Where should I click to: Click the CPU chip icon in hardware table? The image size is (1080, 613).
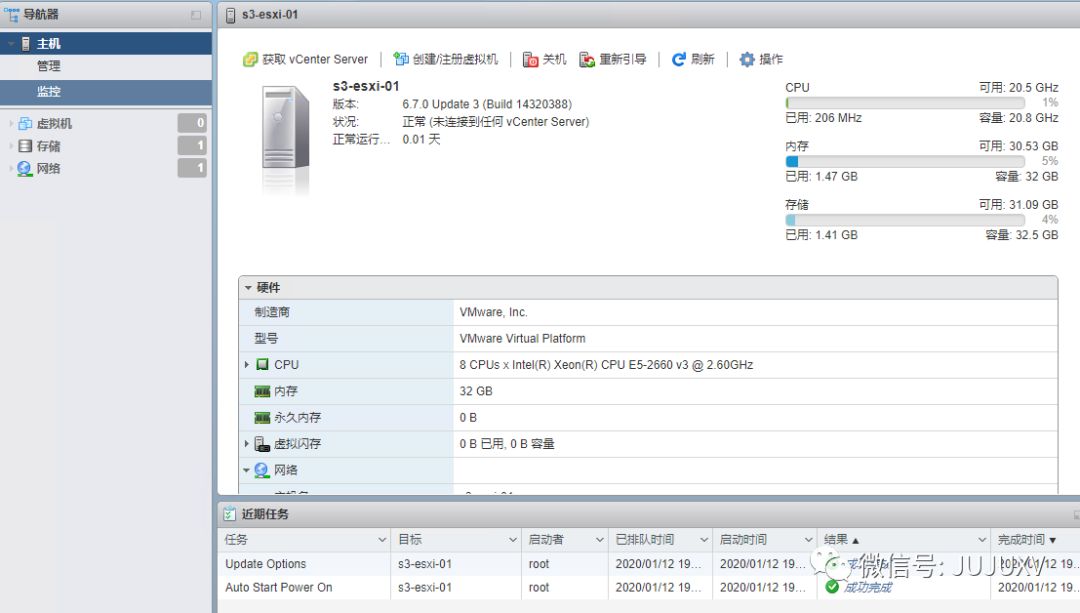(262, 364)
